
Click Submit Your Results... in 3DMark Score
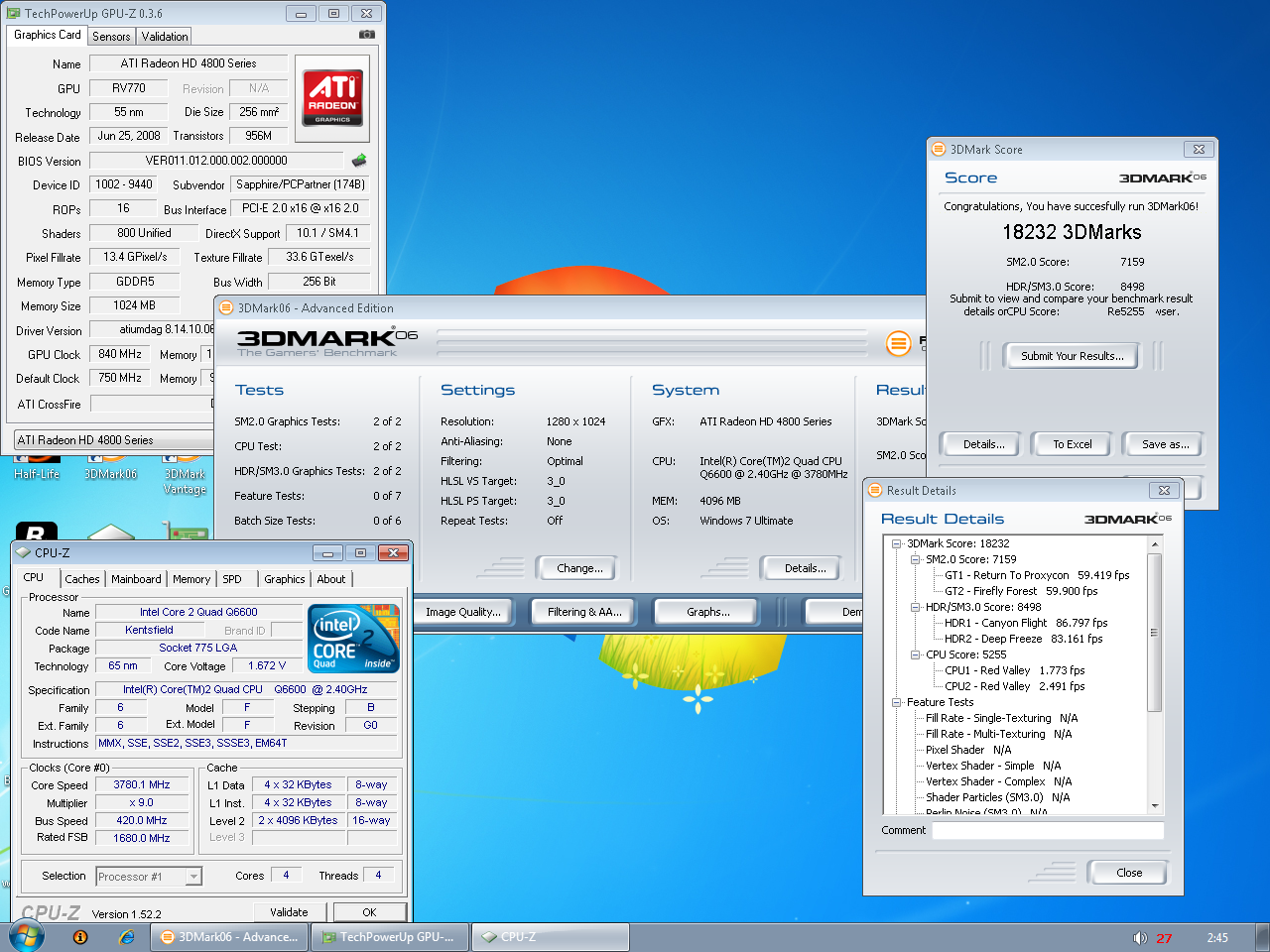pos(1073,356)
